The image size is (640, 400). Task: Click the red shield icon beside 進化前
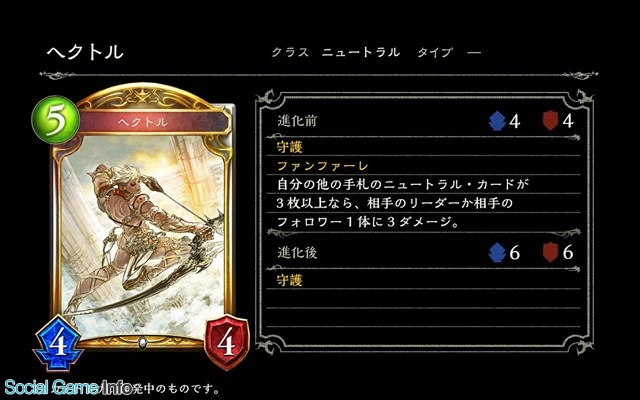[x=550, y=121]
